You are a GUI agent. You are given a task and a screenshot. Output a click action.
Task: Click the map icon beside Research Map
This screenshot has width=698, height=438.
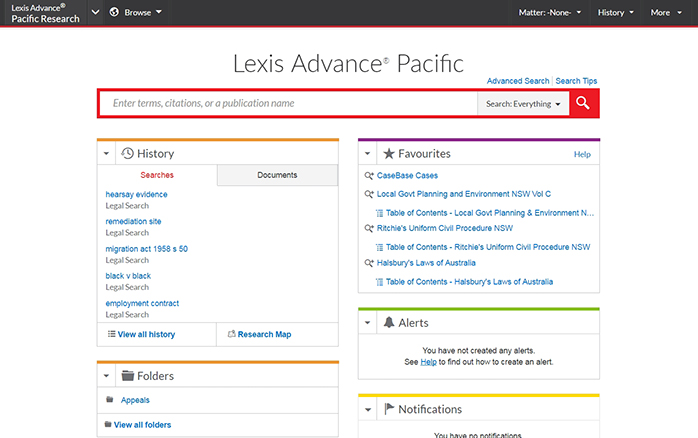click(231, 334)
